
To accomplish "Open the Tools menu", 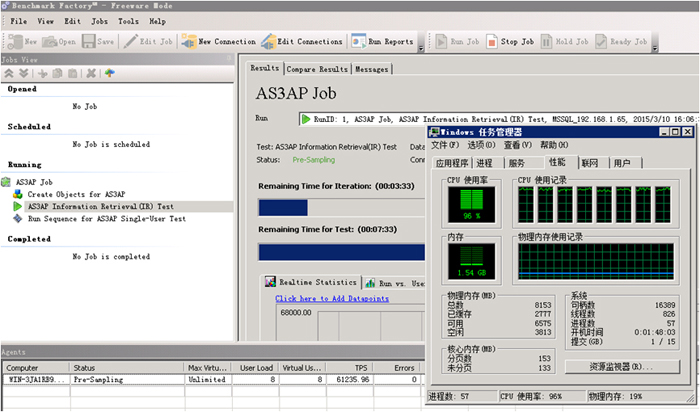I will [129, 21].
